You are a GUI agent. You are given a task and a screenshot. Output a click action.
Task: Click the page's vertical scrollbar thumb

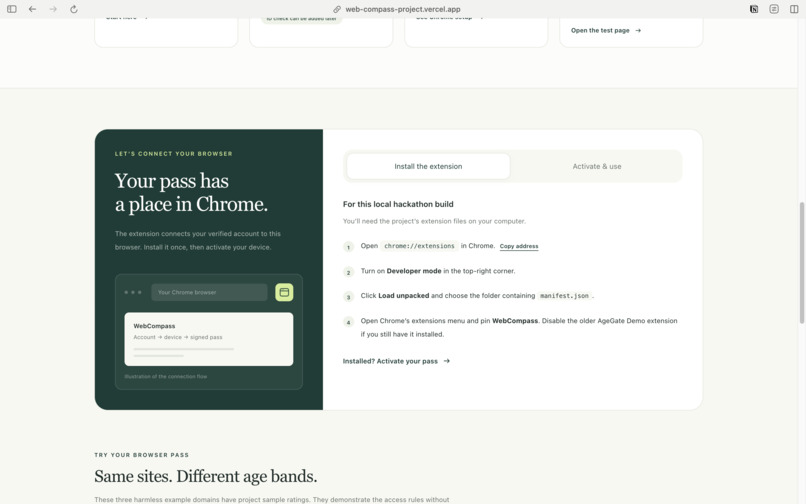[801, 262]
